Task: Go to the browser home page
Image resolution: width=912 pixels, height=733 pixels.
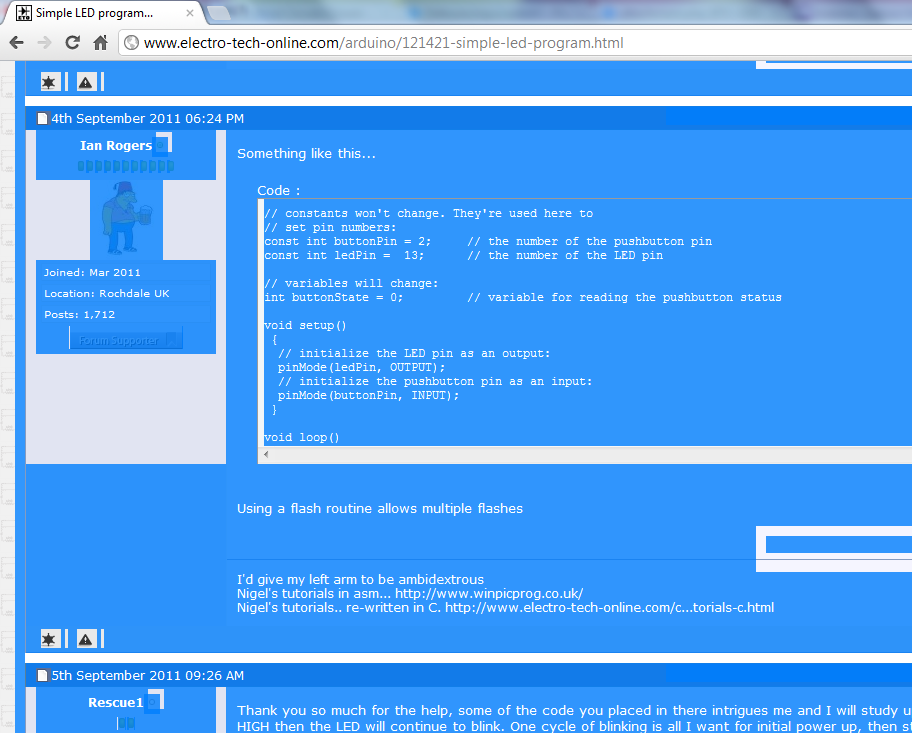Action: [x=100, y=43]
